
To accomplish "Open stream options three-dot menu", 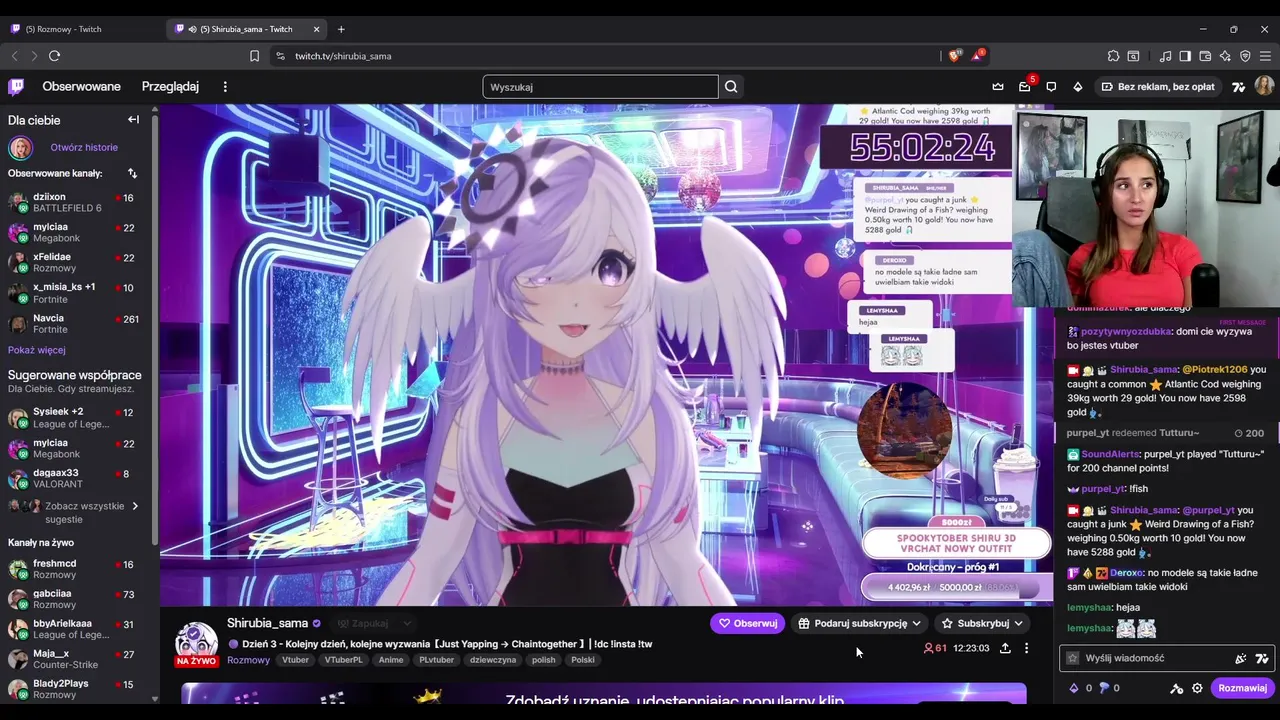I will (1026, 648).
